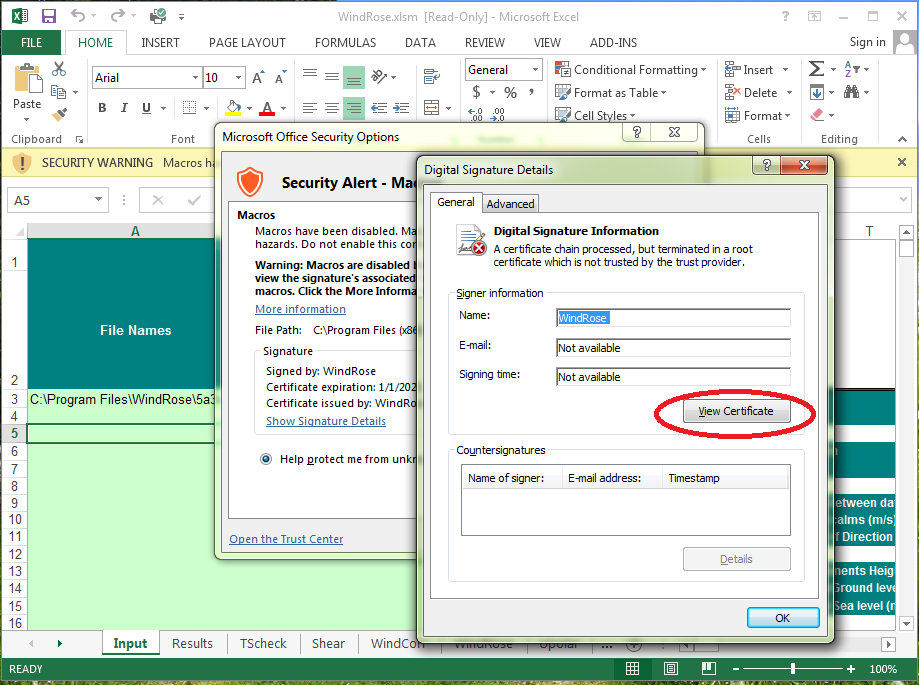The width and height of the screenshot is (919, 685).
Task: Select row 3 header
Action: (x=14, y=399)
